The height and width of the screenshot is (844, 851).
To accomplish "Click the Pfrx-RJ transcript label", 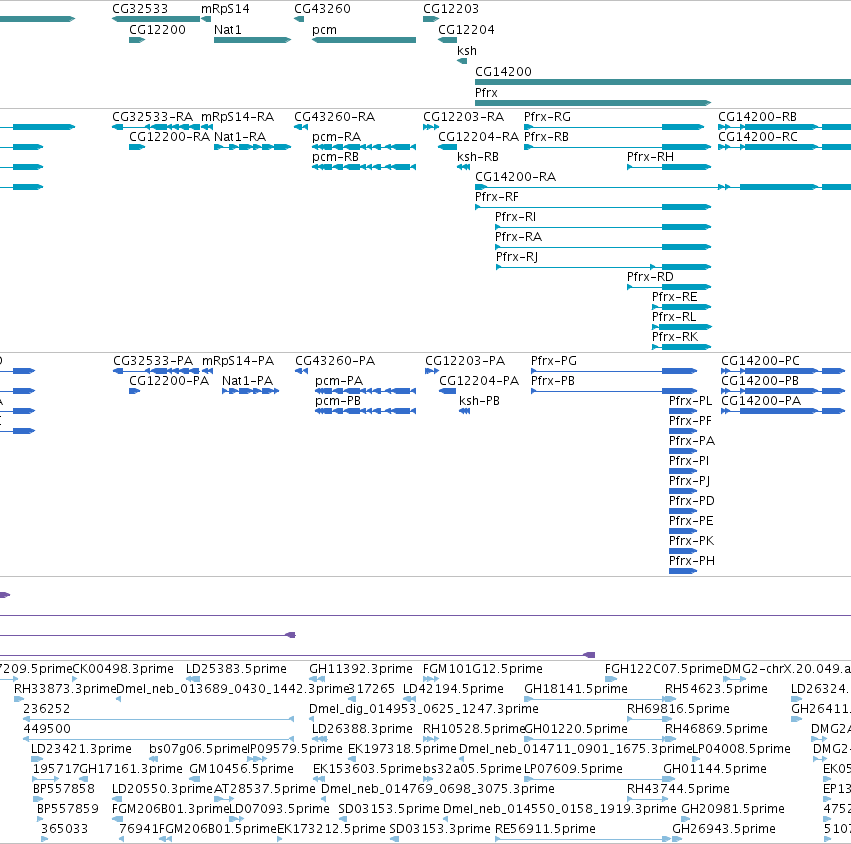I will tap(517, 257).
